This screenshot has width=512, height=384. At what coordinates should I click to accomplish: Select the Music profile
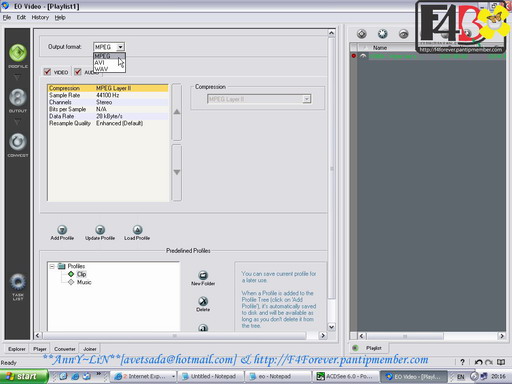point(84,282)
